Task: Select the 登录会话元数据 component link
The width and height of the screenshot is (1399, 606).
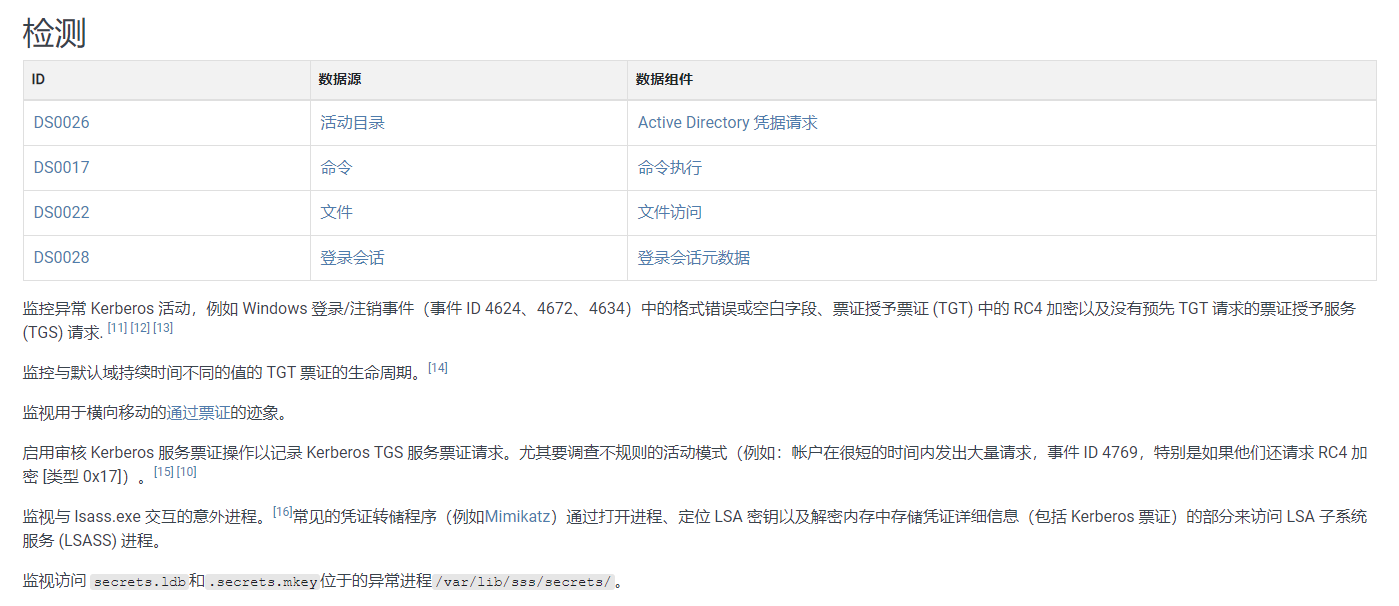Action: 694,258
